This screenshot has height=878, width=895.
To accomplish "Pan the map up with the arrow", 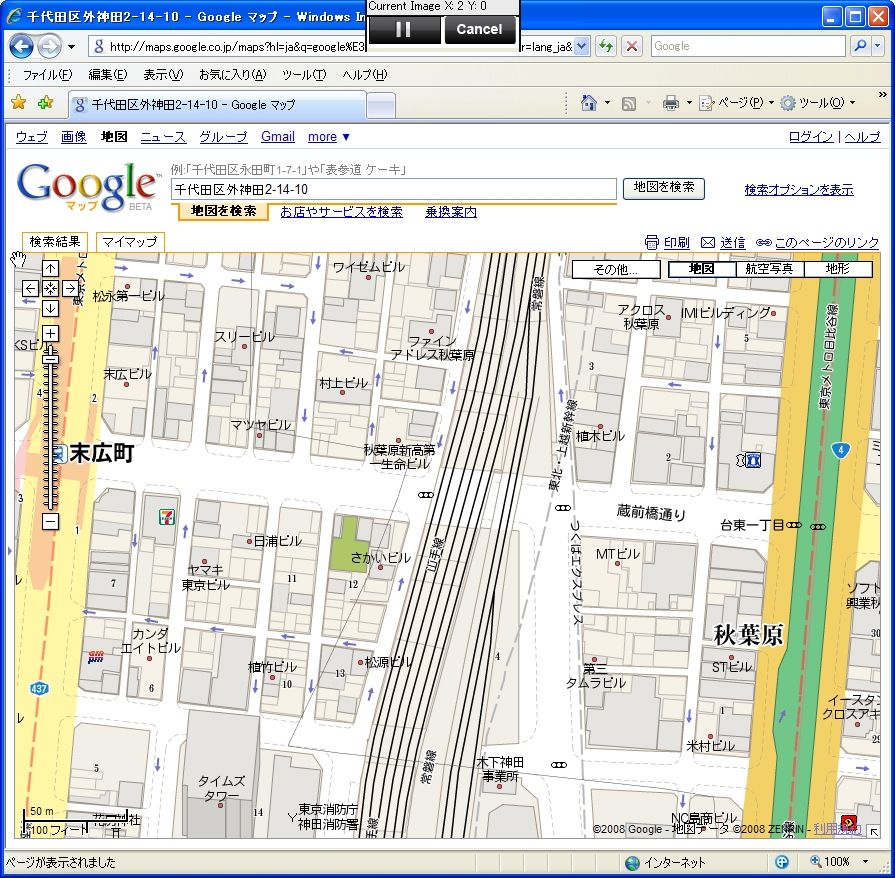I will point(50,268).
